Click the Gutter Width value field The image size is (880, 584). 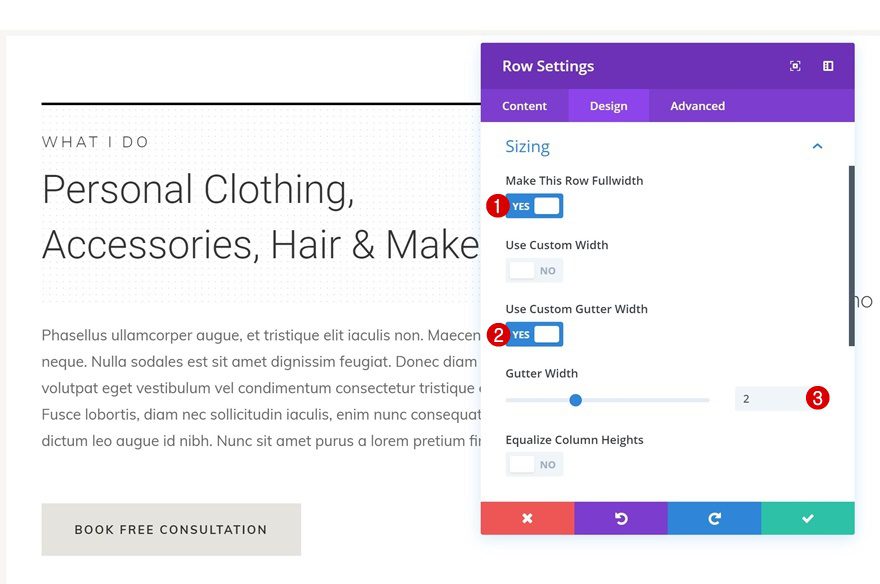(768, 399)
